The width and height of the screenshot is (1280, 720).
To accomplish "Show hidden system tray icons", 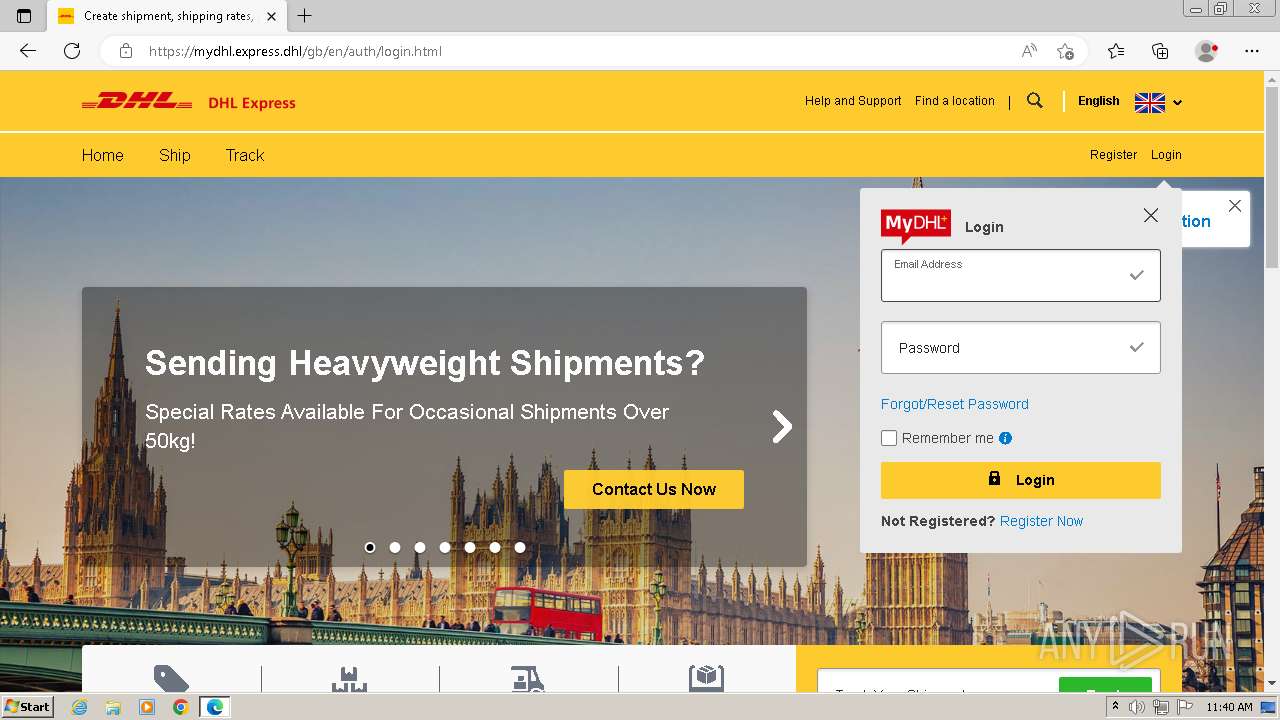I will click(x=1115, y=707).
